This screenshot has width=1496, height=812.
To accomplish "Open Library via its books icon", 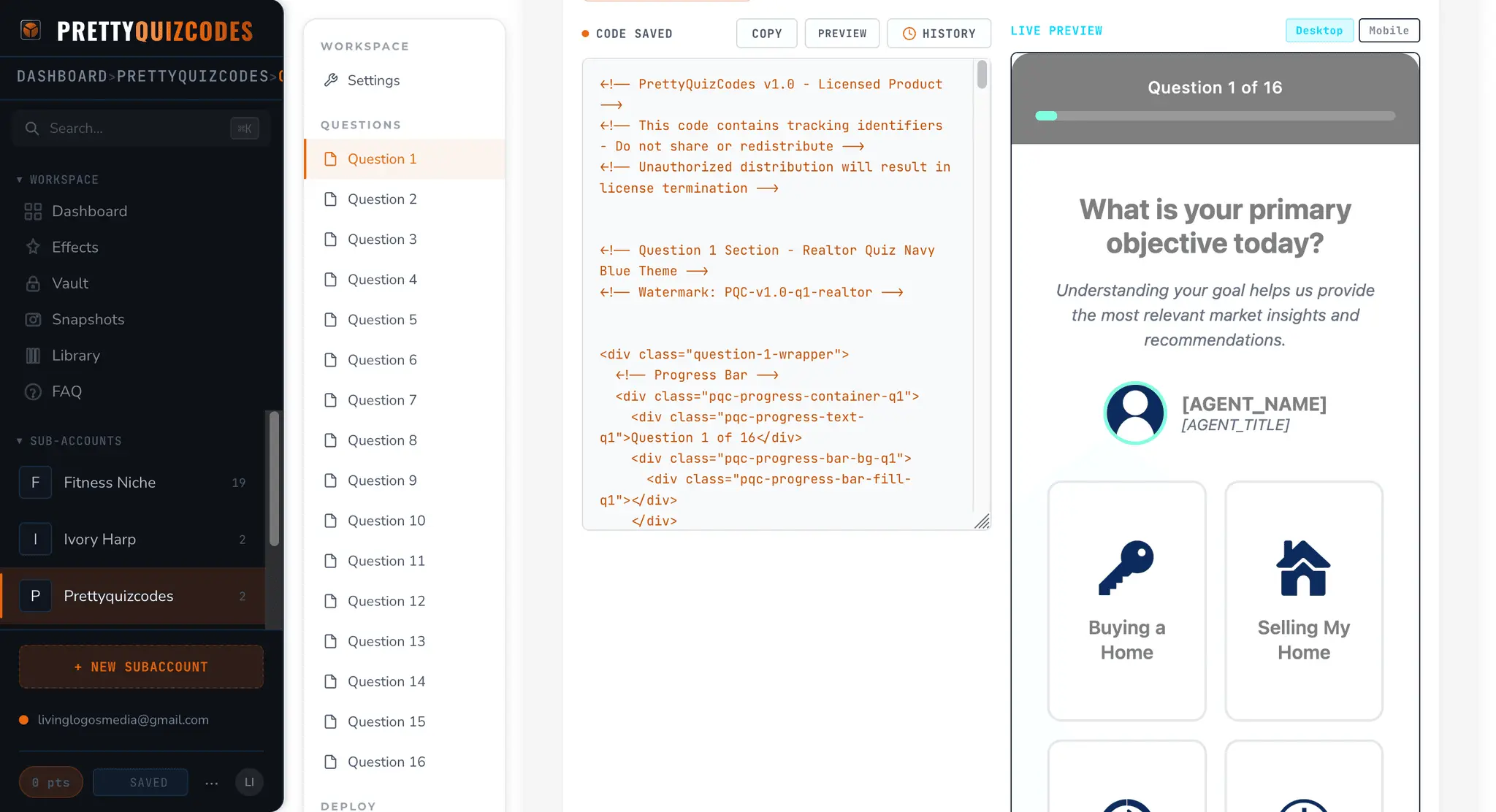I will pos(33,356).
